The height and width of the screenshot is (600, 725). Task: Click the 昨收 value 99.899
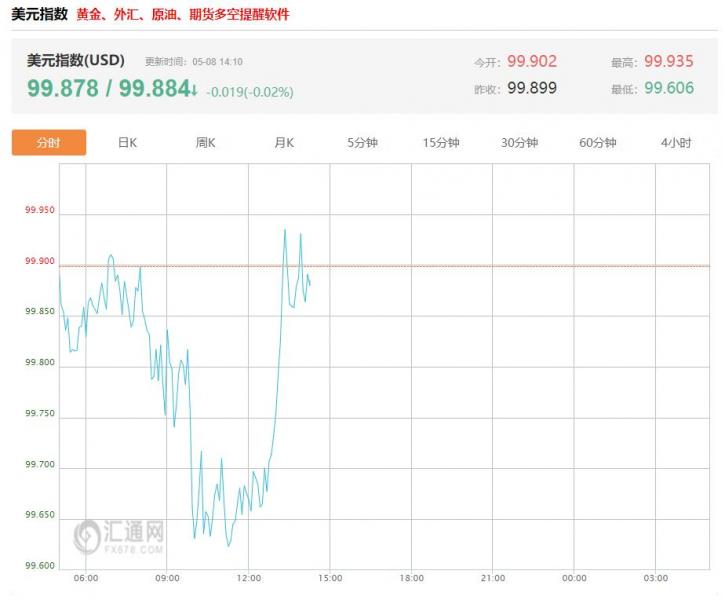point(532,88)
